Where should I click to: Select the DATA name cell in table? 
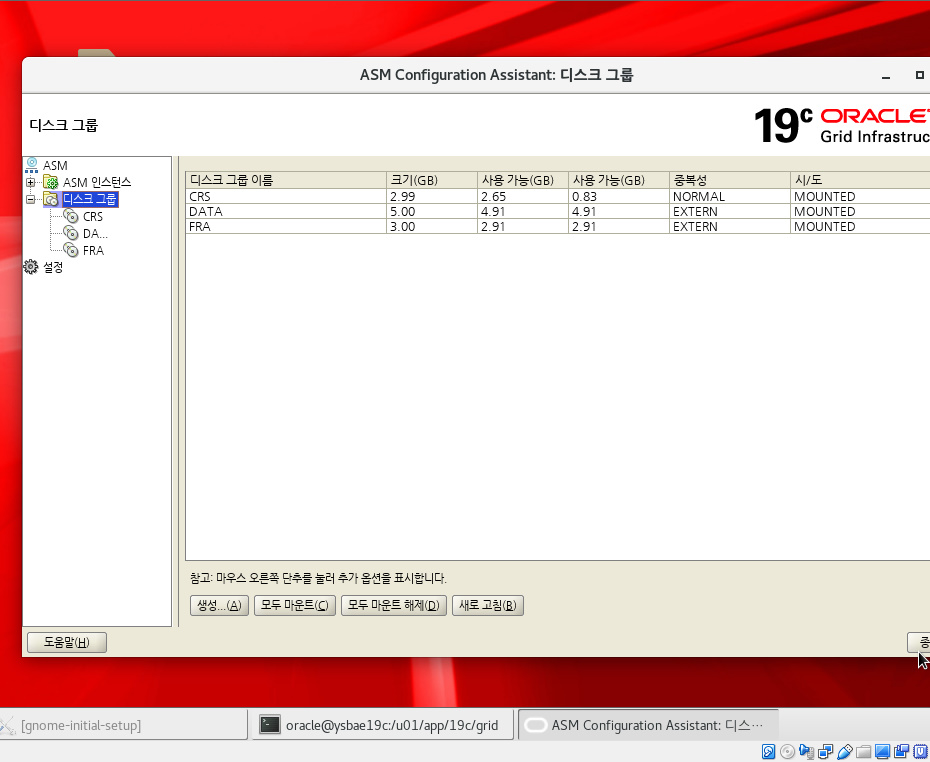(286, 212)
